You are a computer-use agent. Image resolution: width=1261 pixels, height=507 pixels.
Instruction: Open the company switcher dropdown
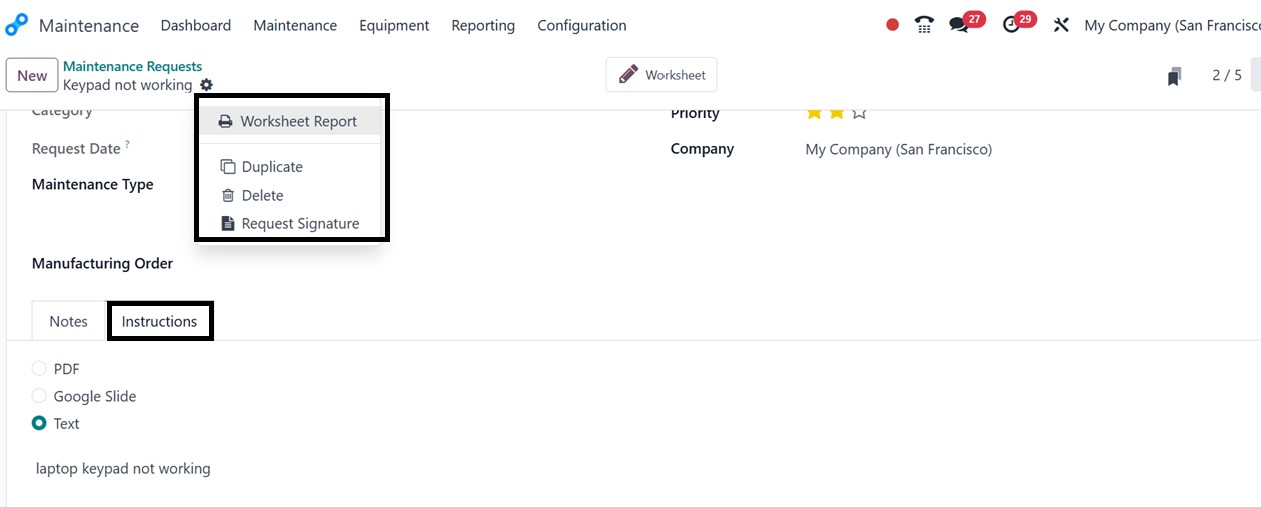pos(1171,25)
